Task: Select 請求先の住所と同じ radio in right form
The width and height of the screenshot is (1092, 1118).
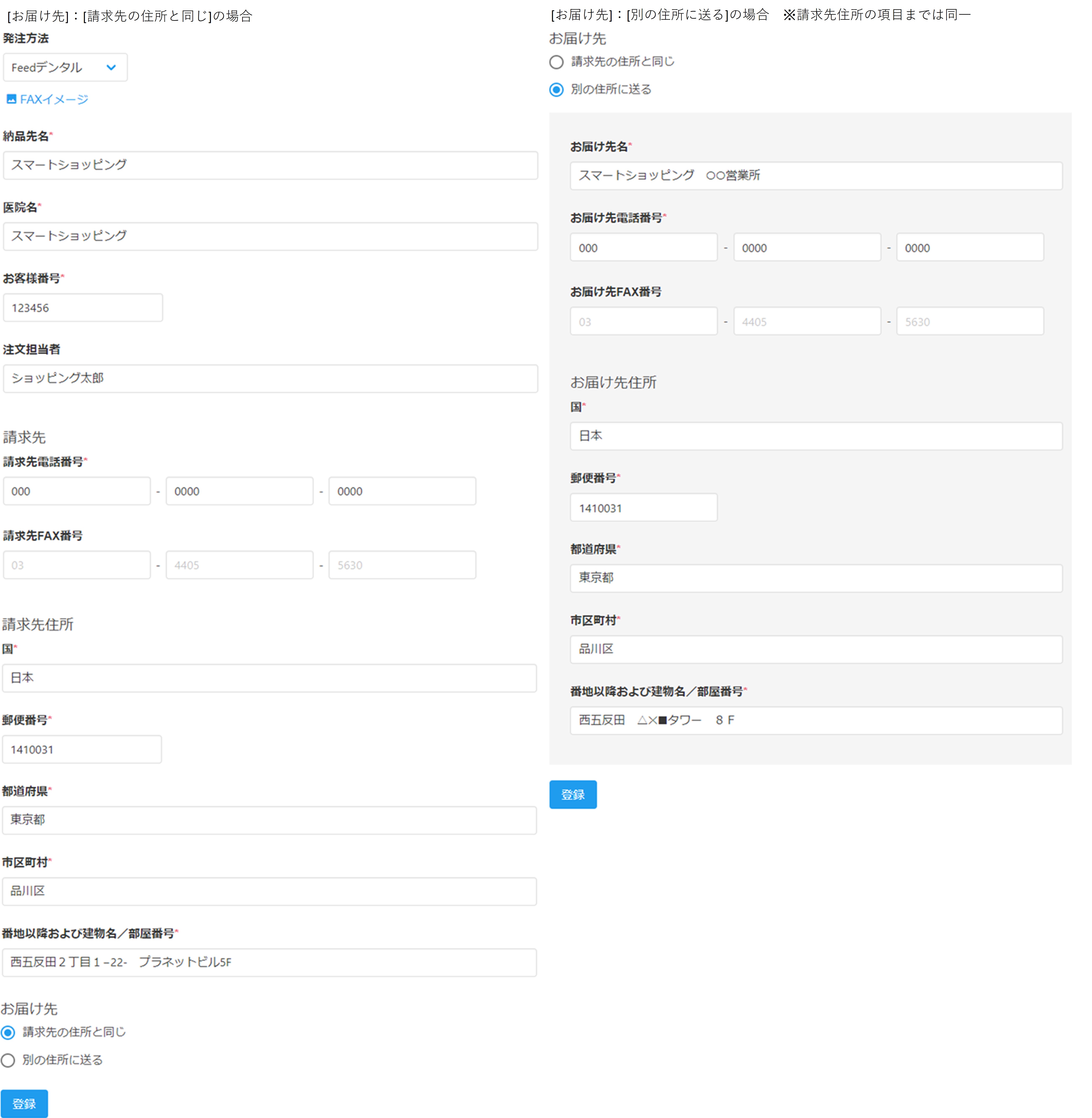Action: [x=556, y=62]
